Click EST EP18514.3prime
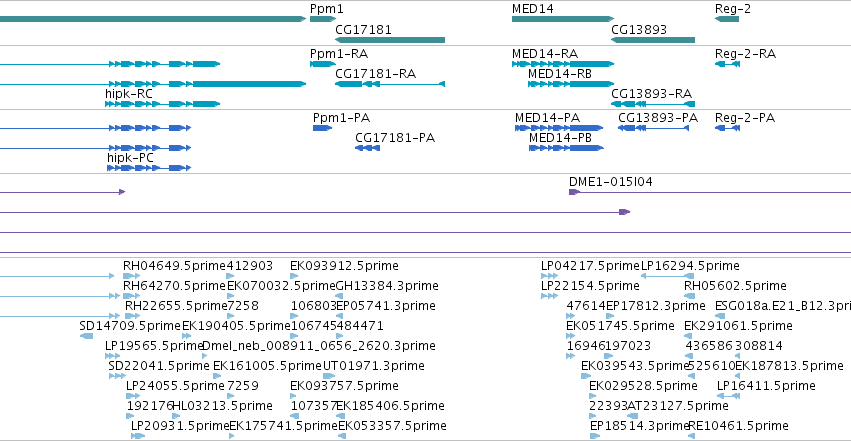The width and height of the screenshot is (851, 441). pos(639,426)
